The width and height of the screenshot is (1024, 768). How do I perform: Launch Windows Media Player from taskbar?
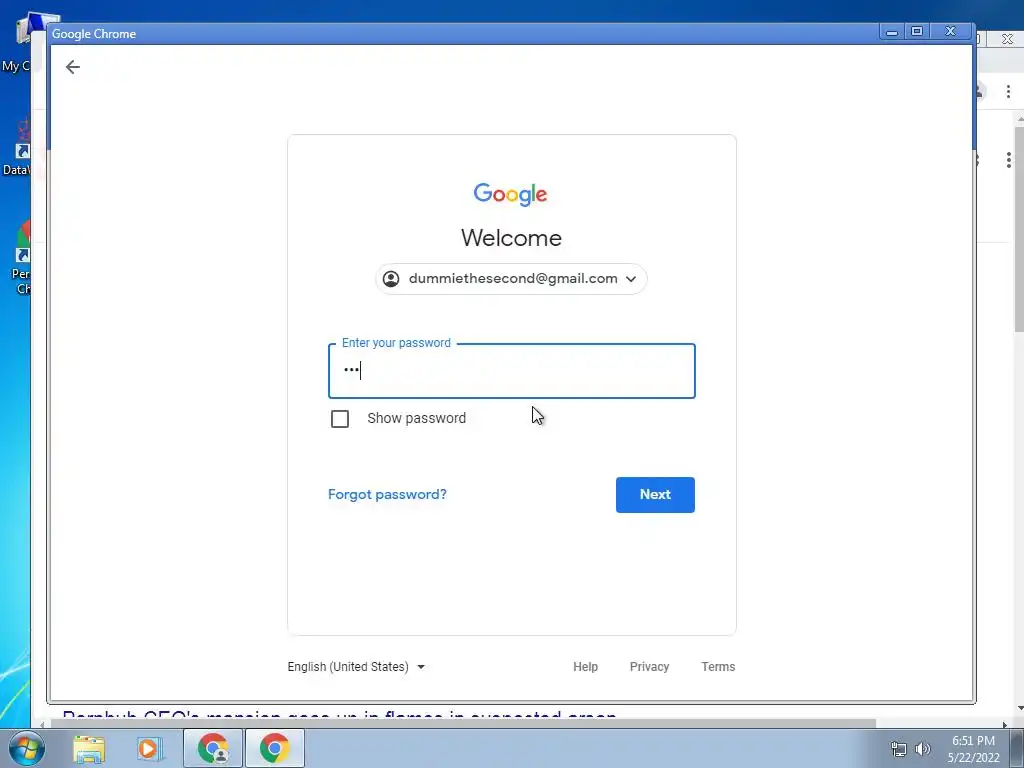pos(150,748)
